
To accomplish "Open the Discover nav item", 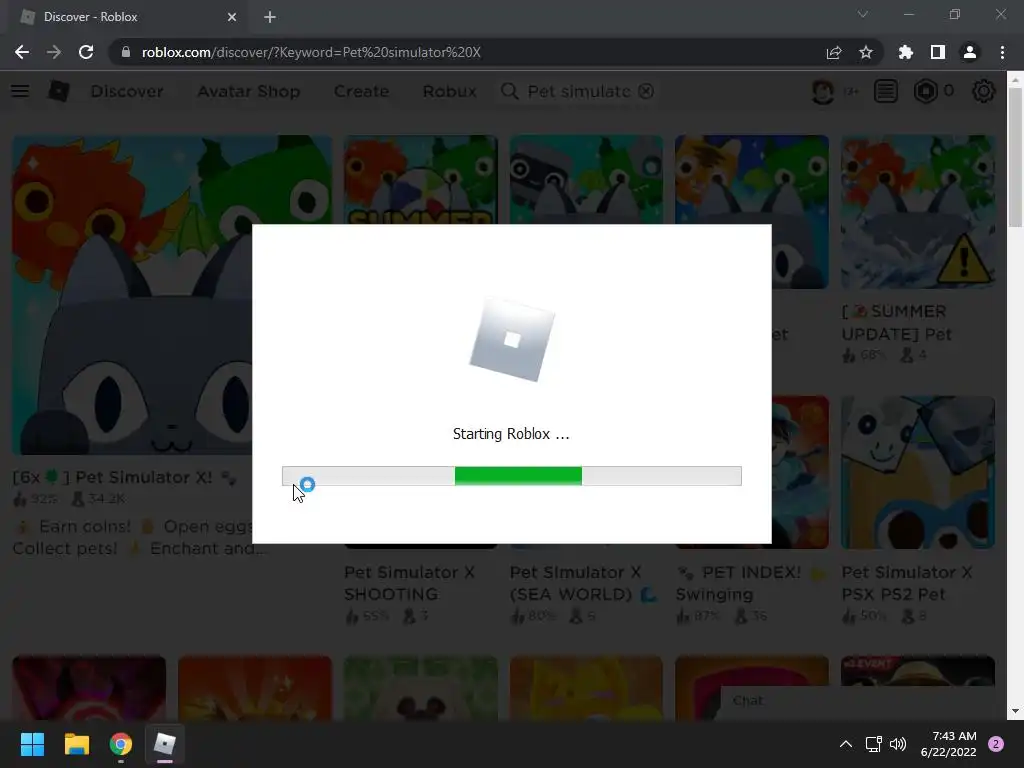I will (x=127, y=91).
